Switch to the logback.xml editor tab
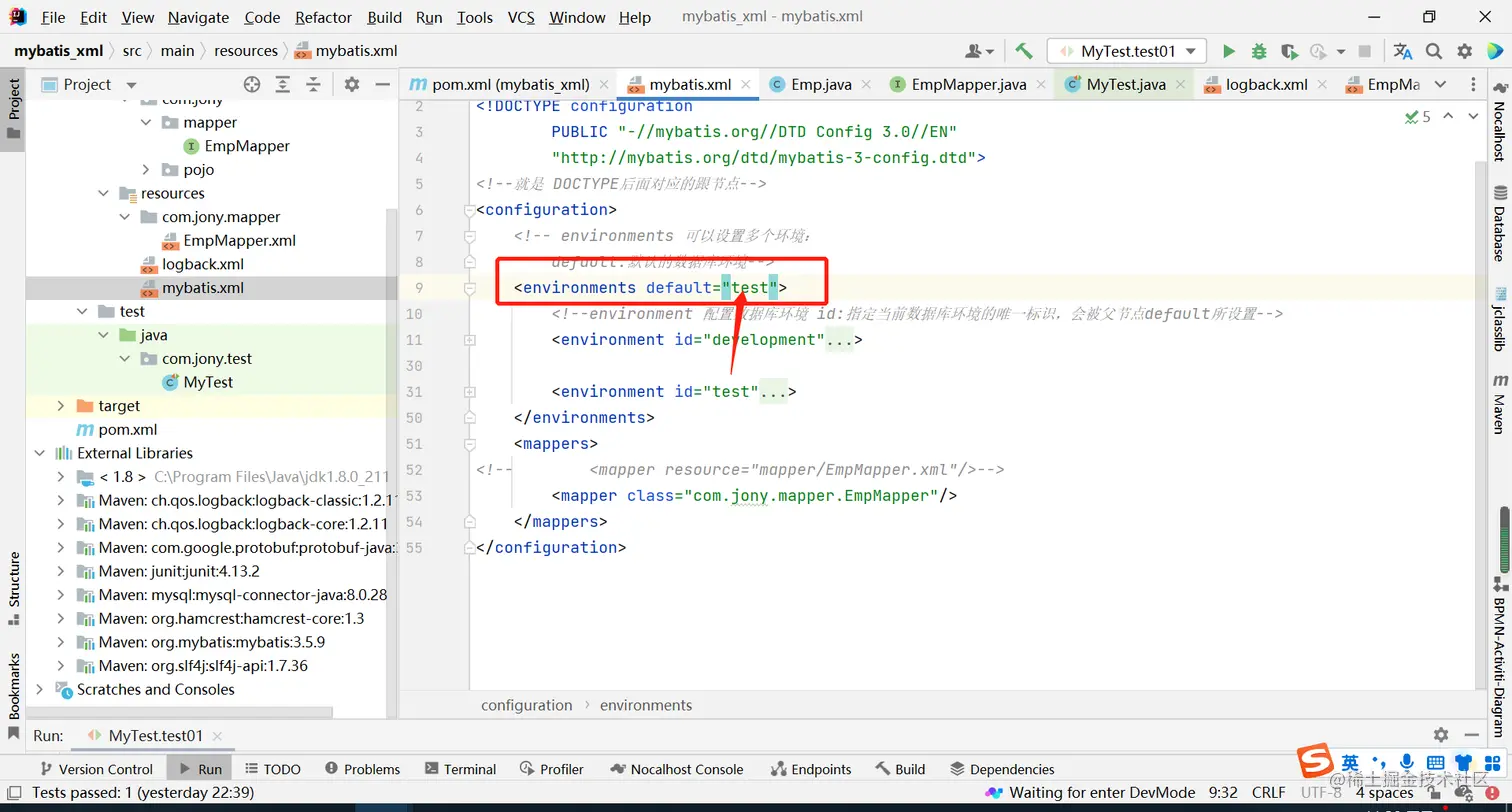Image resolution: width=1512 pixels, height=812 pixels. [1266, 84]
